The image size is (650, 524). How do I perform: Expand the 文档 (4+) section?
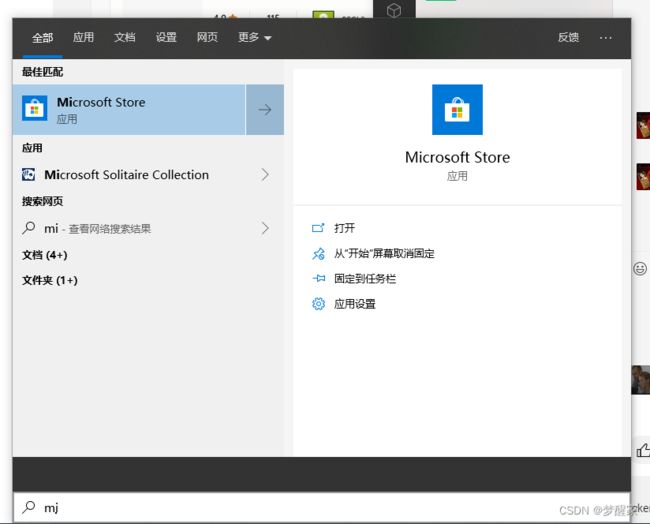45,255
